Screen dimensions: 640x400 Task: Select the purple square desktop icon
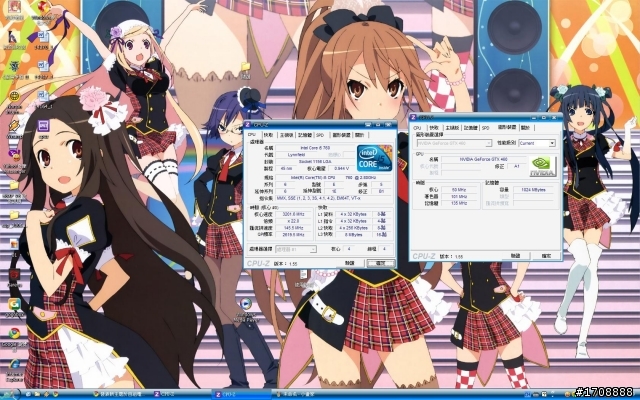[43, 125]
